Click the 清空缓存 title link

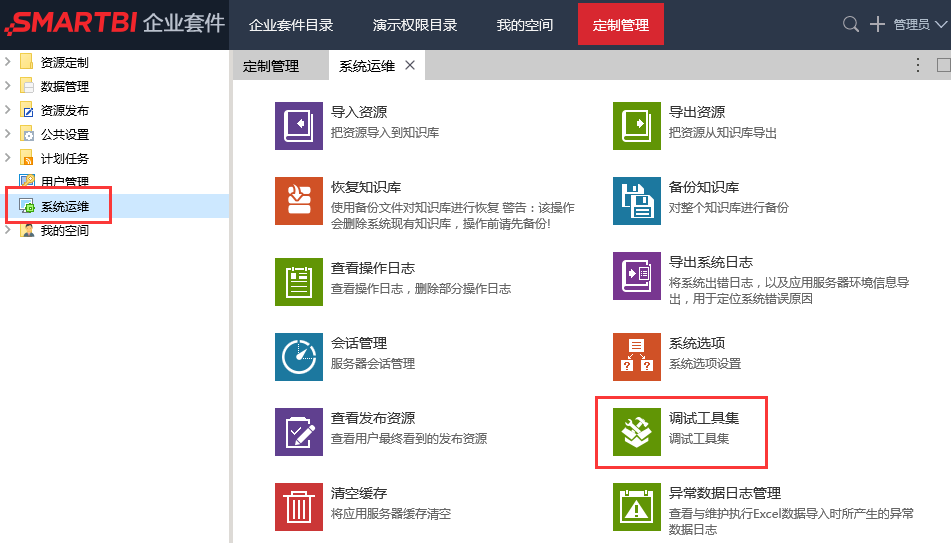click(359, 493)
